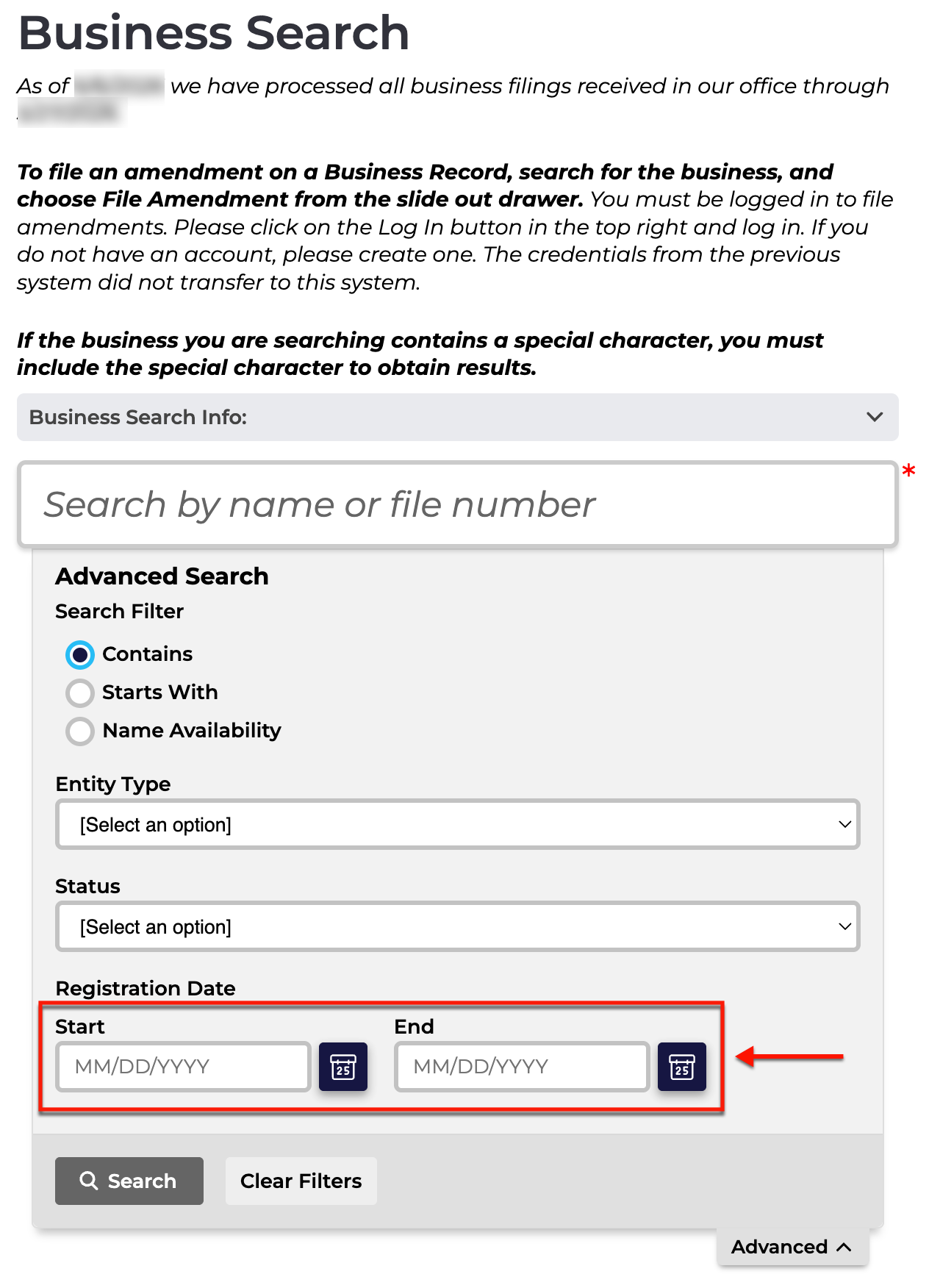Open the Start date calendar picker
Viewport: 929px width, 1288px height.
[343, 1066]
